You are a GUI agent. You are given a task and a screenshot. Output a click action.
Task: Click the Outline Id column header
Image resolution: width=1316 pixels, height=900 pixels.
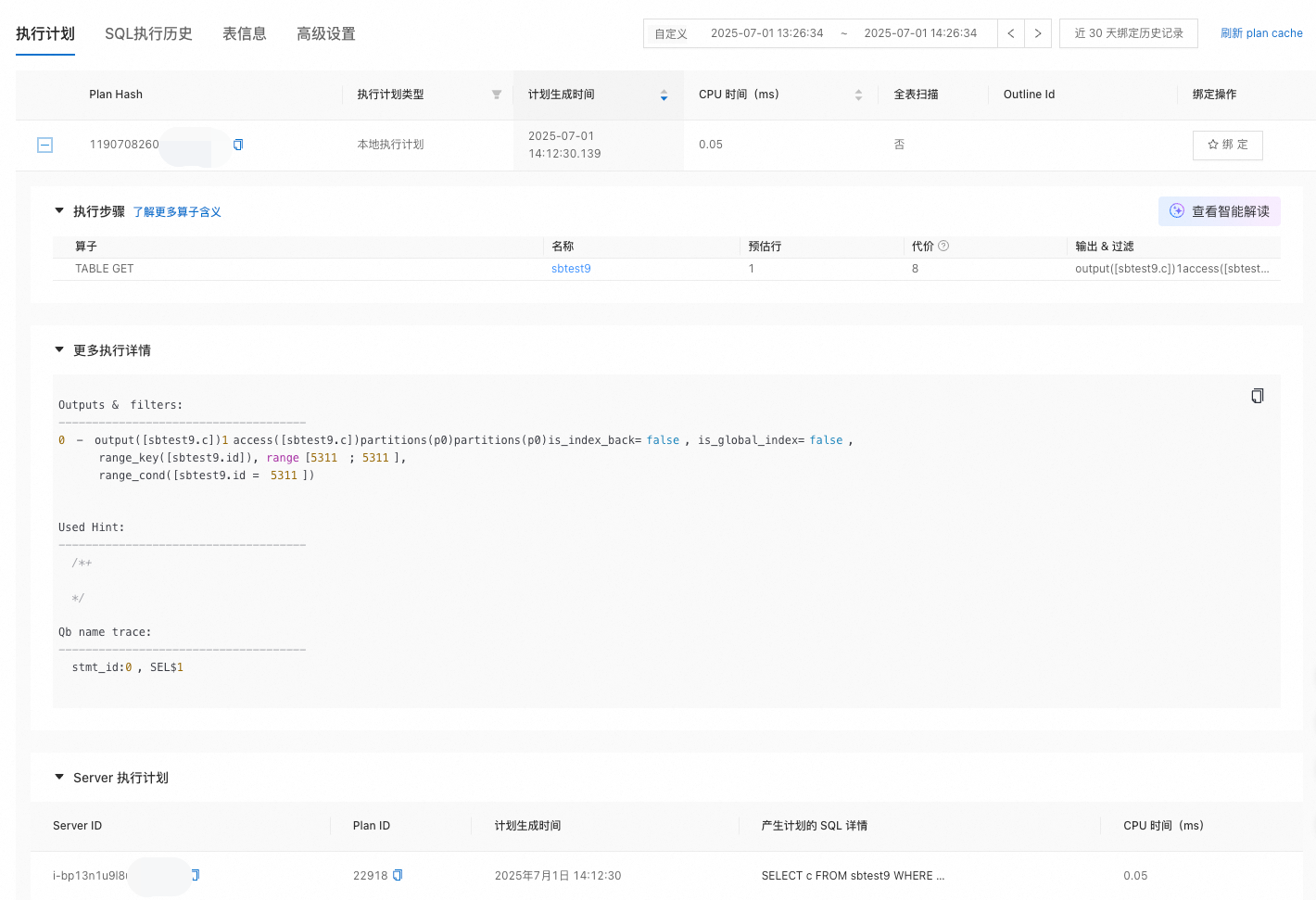pyautogui.click(x=1029, y=95)
